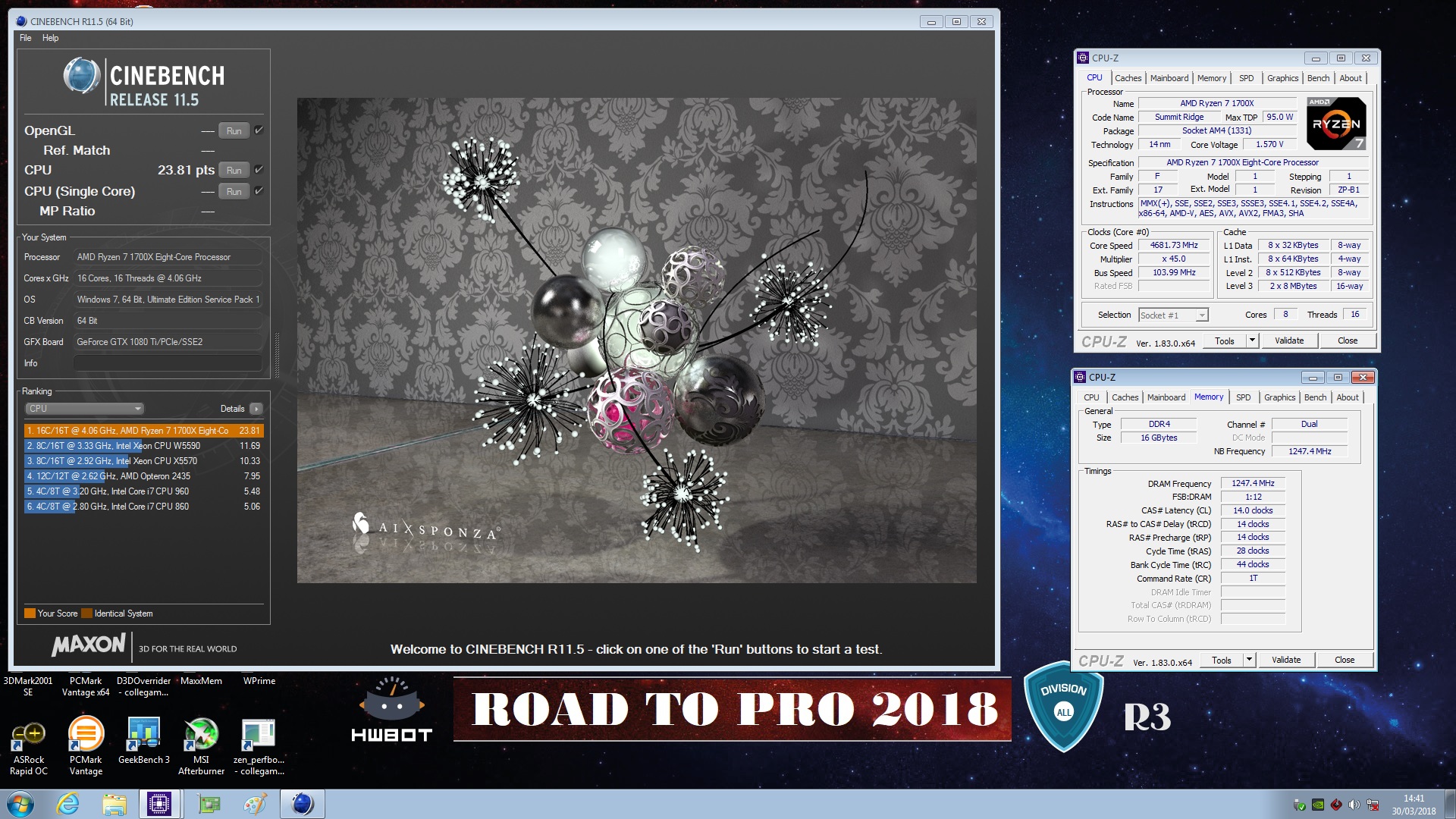Image resolution: width=1456 pixels, height=819 pixels.
Task: Click Tools button in upper CPU-Z
Action: click(x=1224, y=340)
